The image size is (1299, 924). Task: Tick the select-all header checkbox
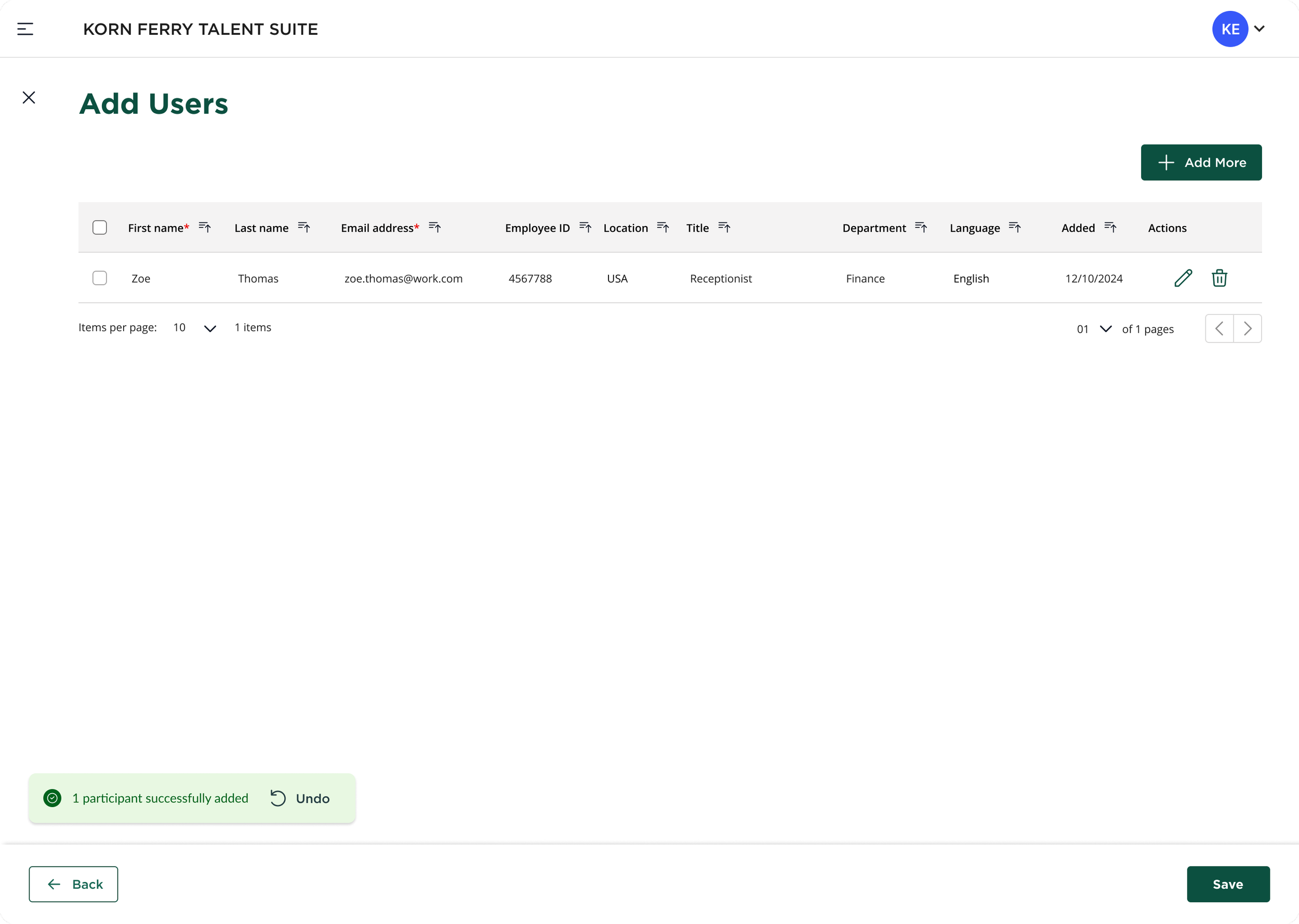tap(100, 228)
